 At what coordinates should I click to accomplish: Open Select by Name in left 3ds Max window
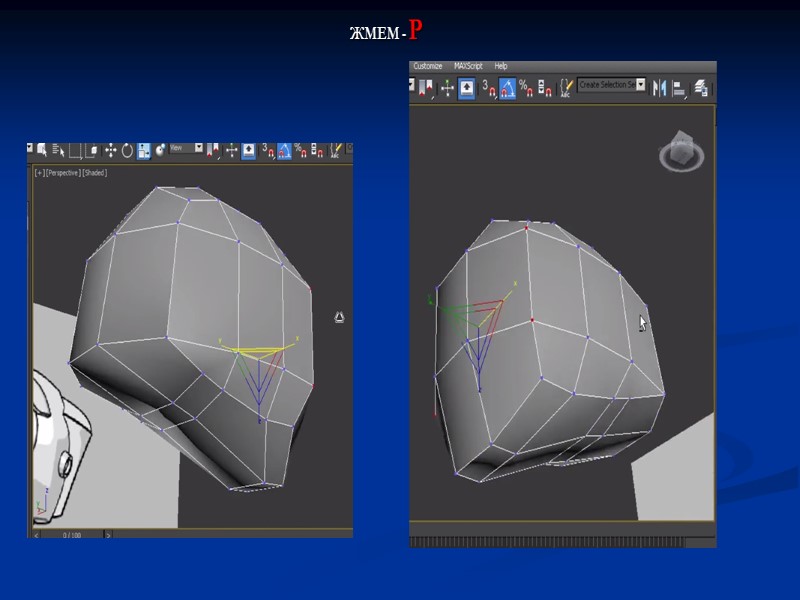click(58, 150)
